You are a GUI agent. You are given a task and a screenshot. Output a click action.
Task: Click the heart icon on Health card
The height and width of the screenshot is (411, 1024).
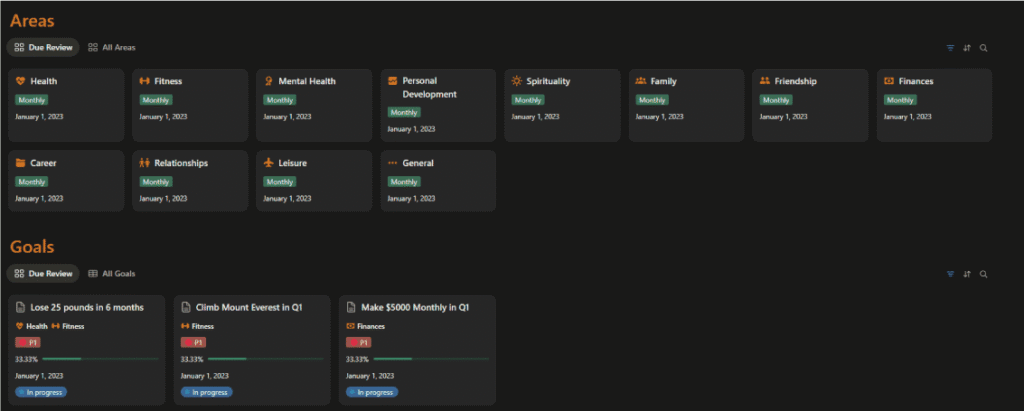20,81
